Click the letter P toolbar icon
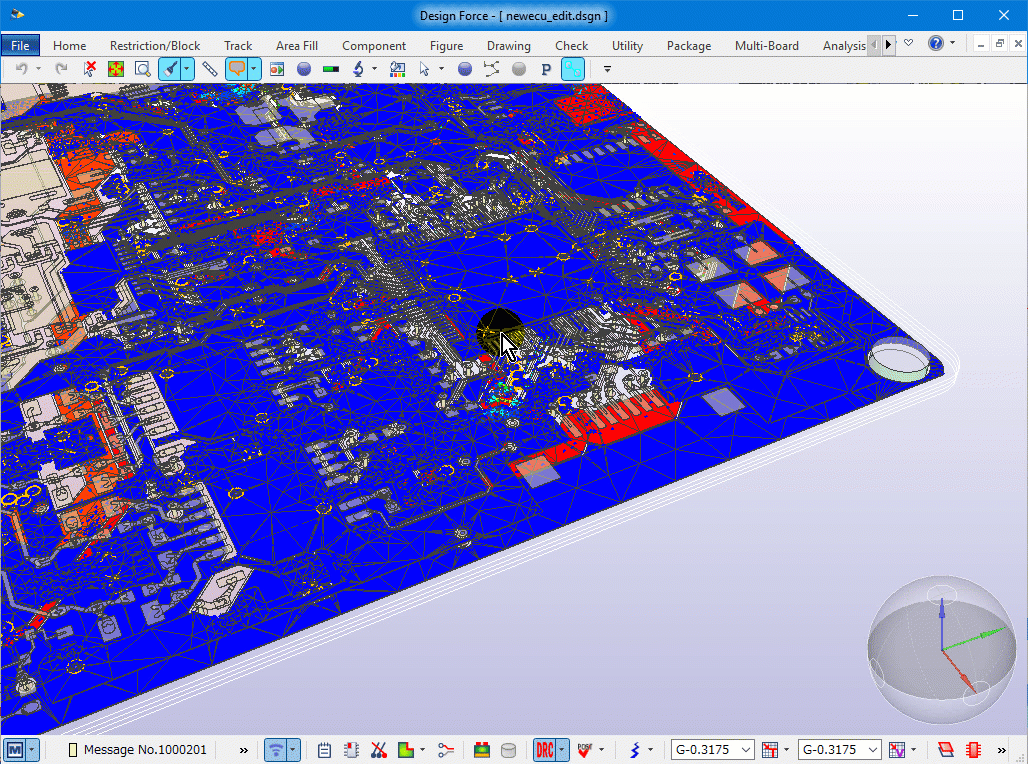This screenshot has width=1028, height=764. (x=546, y=69)
